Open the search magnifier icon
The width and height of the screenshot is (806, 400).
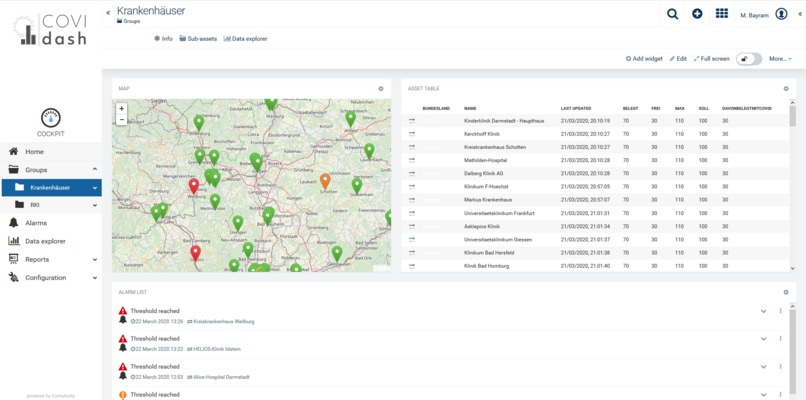pyautogui.click(x=672, y=14)
